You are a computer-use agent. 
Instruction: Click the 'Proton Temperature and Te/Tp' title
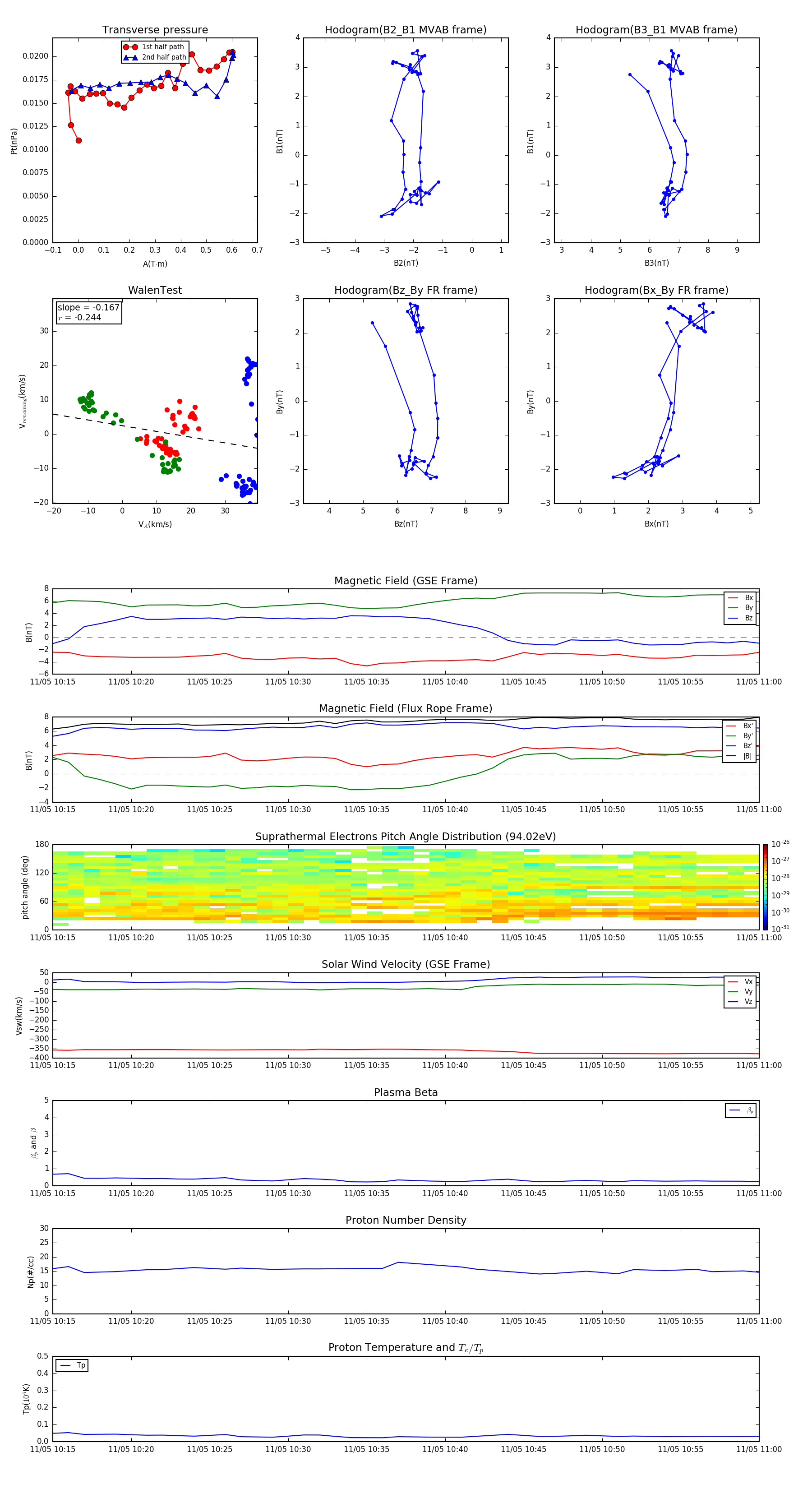click(406, 1348)
